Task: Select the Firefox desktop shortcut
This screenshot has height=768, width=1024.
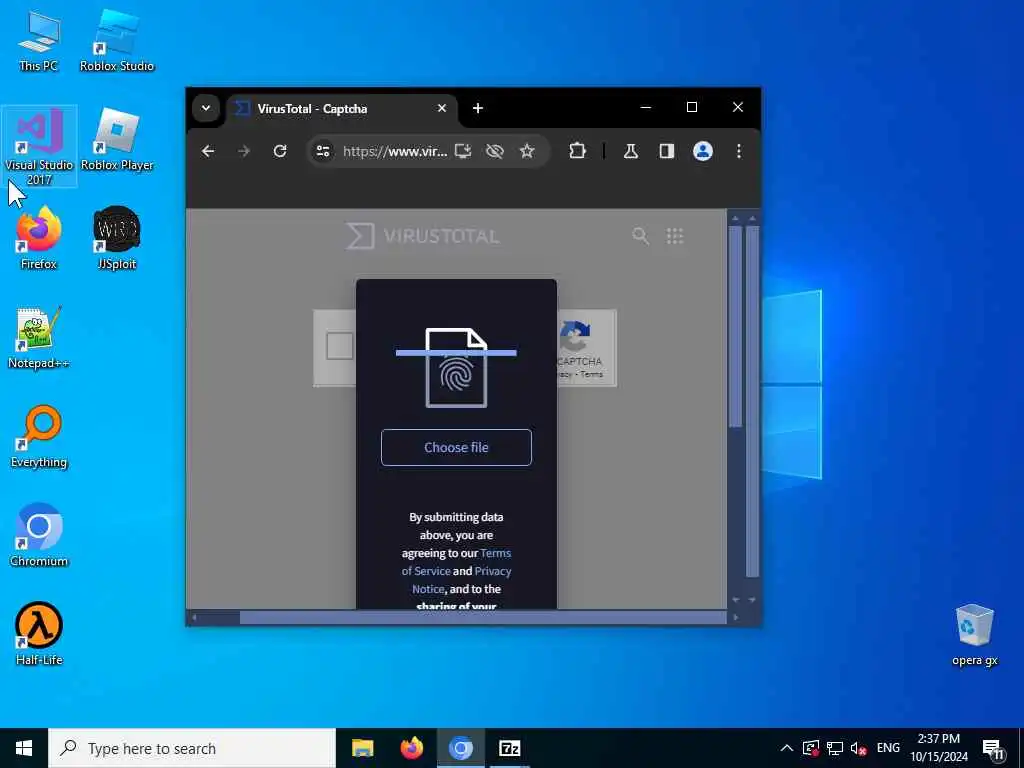Action: [39, 238]
